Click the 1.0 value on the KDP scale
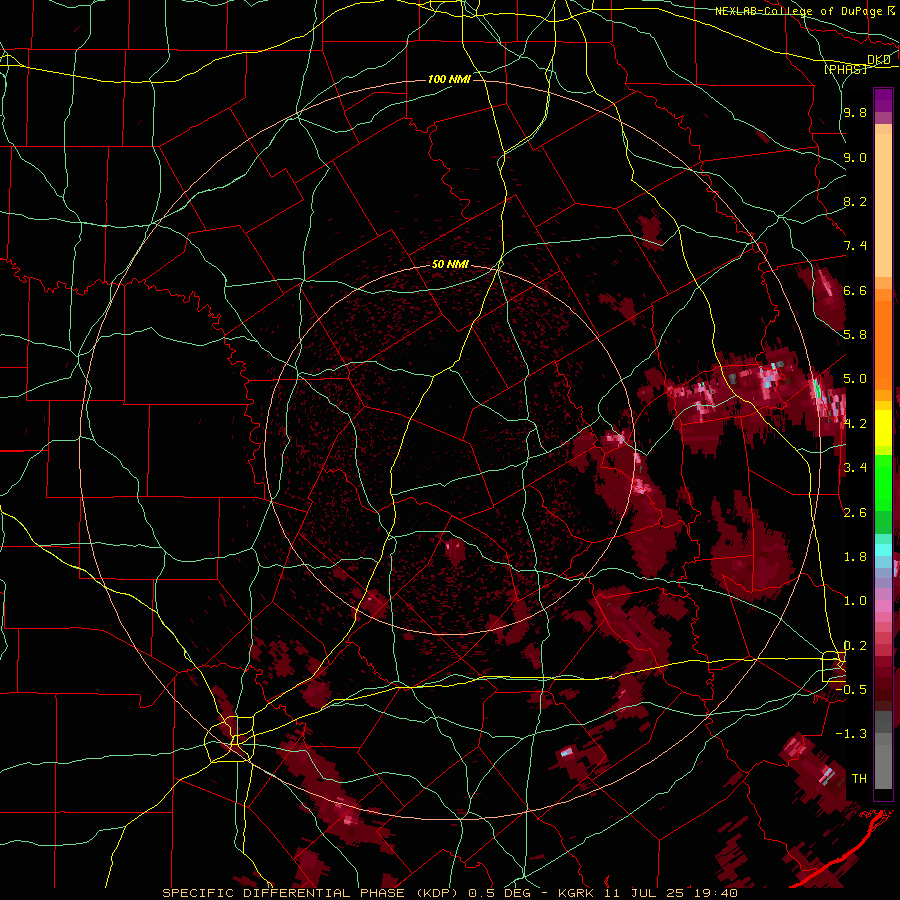The width and height of the screenshot is (900, 900). (x=855, y=601)
